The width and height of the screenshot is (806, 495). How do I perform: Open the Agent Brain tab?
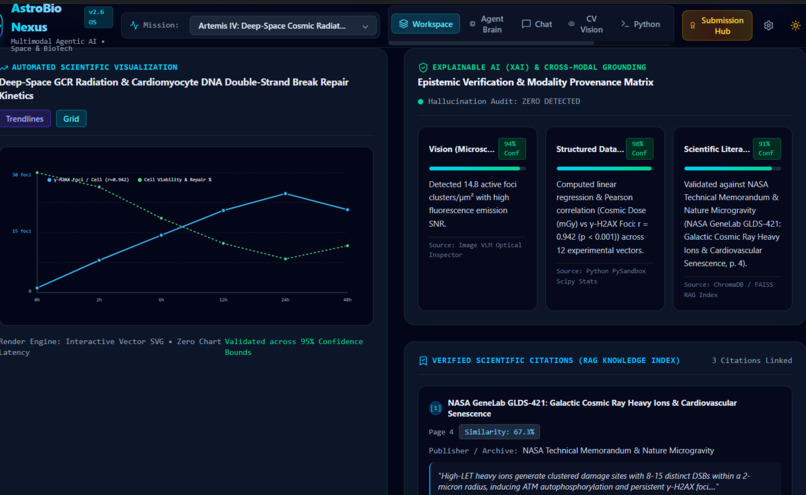click(486, 24)
